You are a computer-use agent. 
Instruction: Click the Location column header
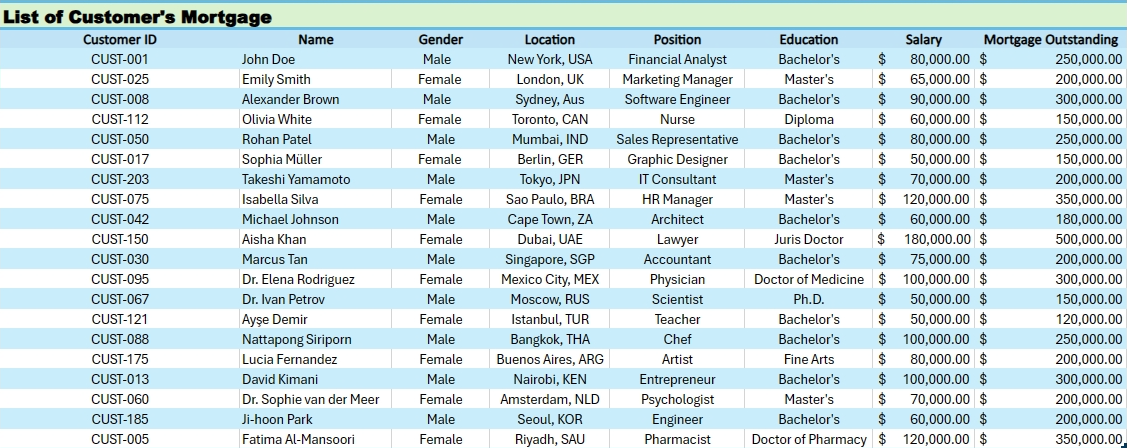click(550, 40)
